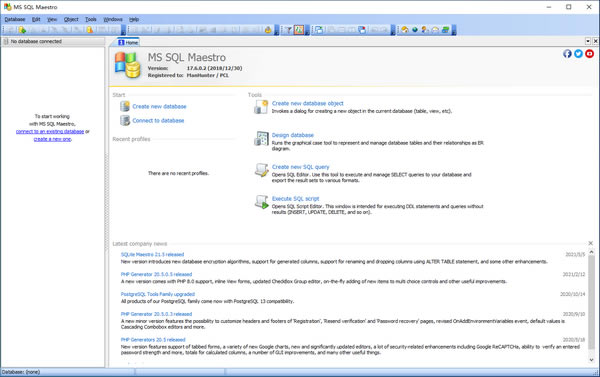Click the news scrollbar down arrow
Screen dimensions: 600x377
[591, 360]
